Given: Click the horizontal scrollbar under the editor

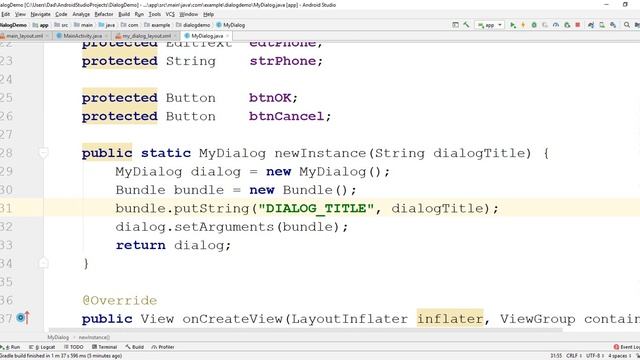Looking at the screenshot, I should (x=305, y=330).
